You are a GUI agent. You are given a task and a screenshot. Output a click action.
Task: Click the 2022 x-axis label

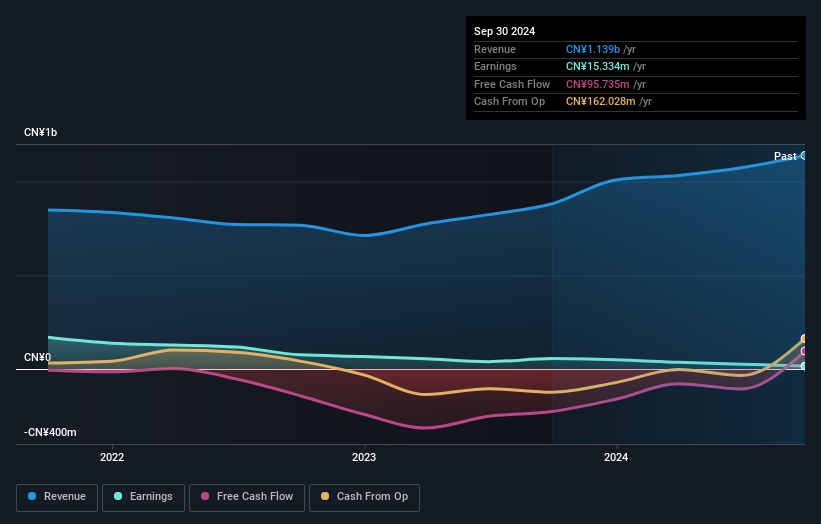[x=112, y=457]
